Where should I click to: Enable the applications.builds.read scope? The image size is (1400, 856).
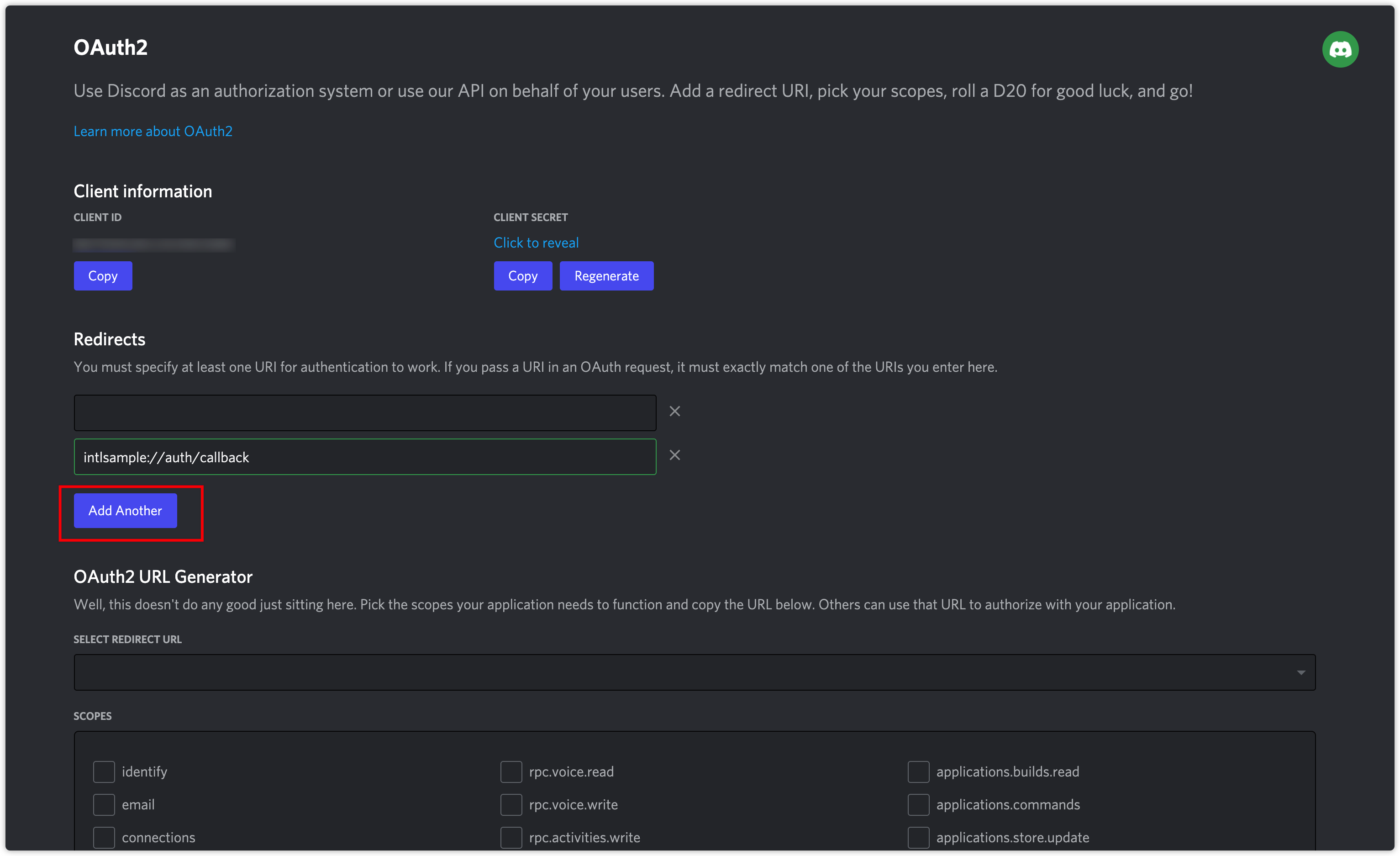click(x=918, y=772)
